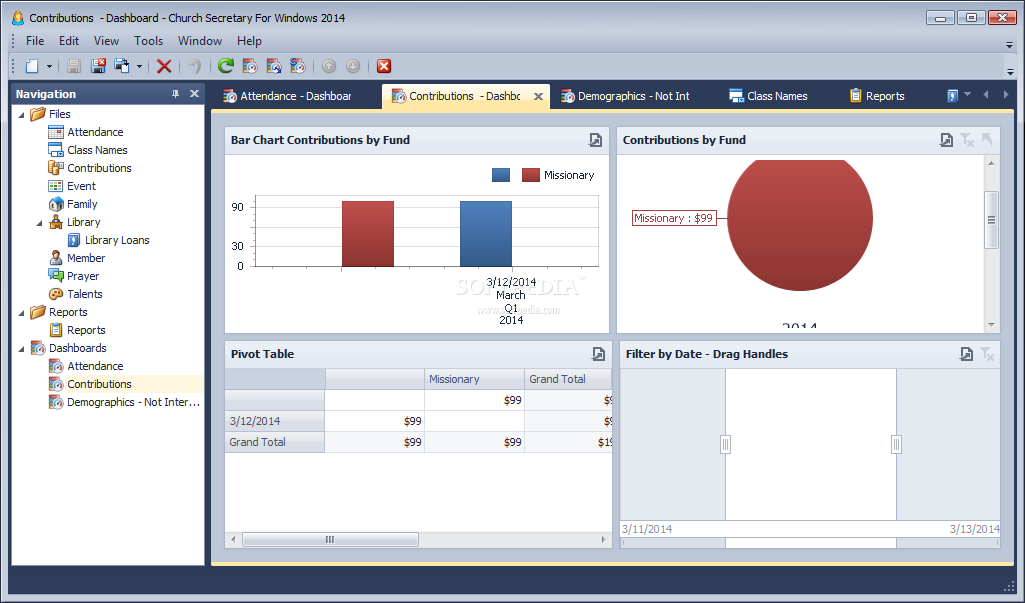
Task: Click the tab scroll-left arrow
Action: (986, 95)
